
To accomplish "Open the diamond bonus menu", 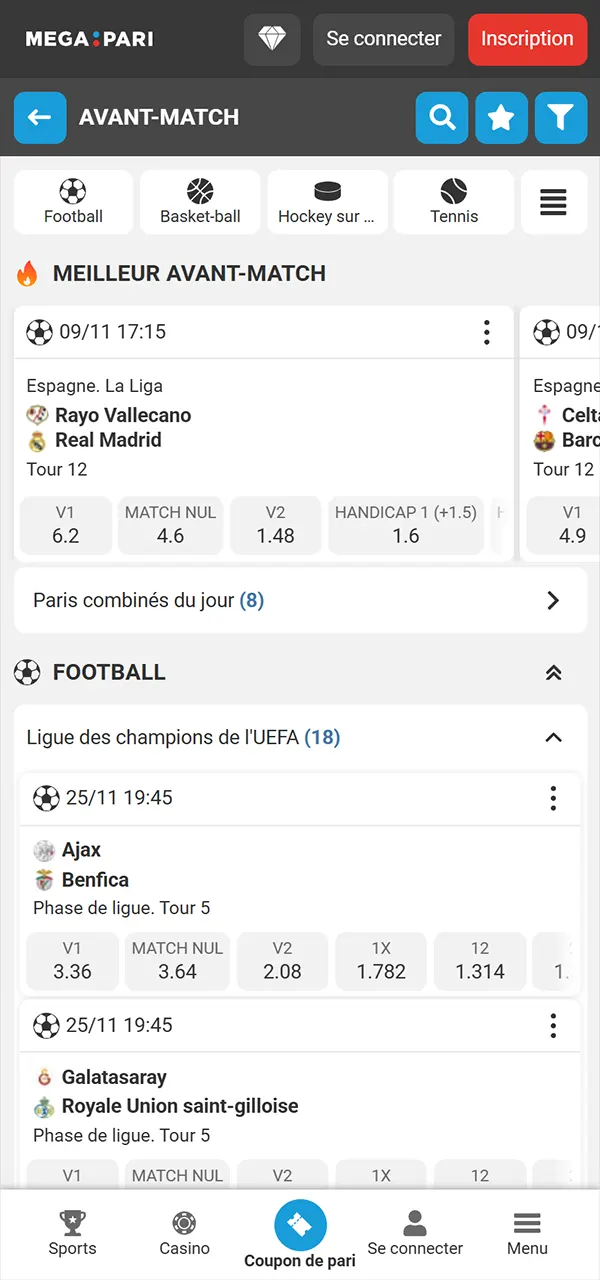I will tap(272, 39).
